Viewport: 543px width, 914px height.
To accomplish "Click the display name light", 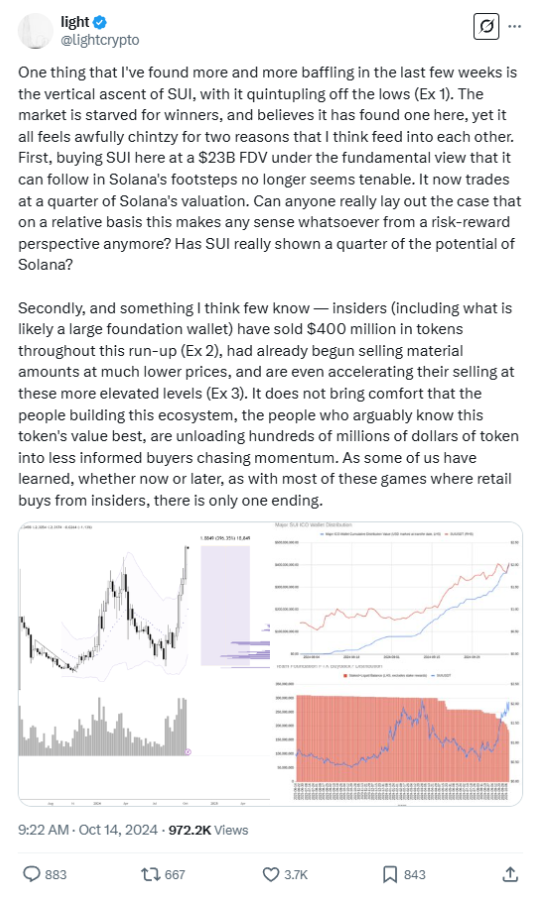I will (75, 22).
